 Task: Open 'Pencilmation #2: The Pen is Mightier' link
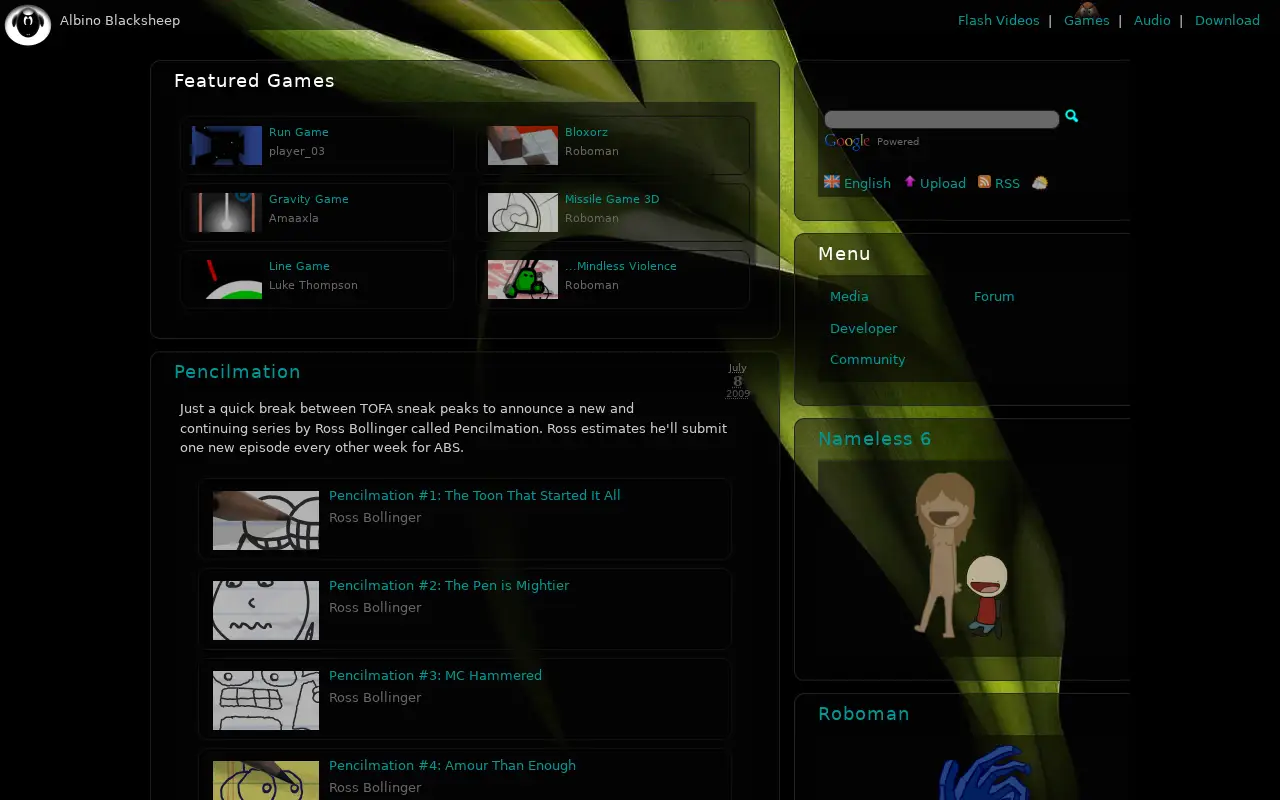coord(449,585)
